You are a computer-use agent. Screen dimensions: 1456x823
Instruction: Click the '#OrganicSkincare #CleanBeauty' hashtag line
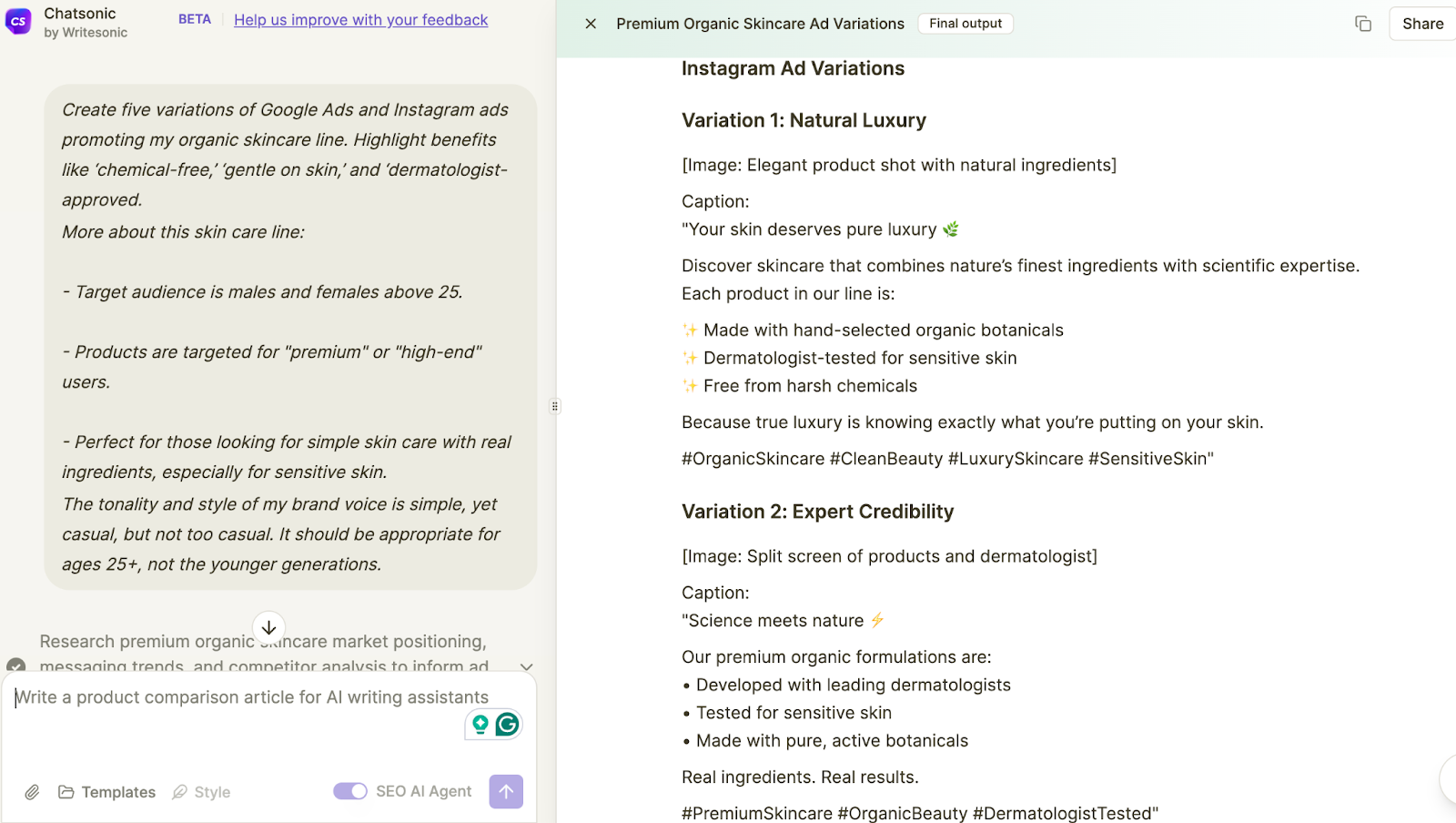(x=947, y=459)
